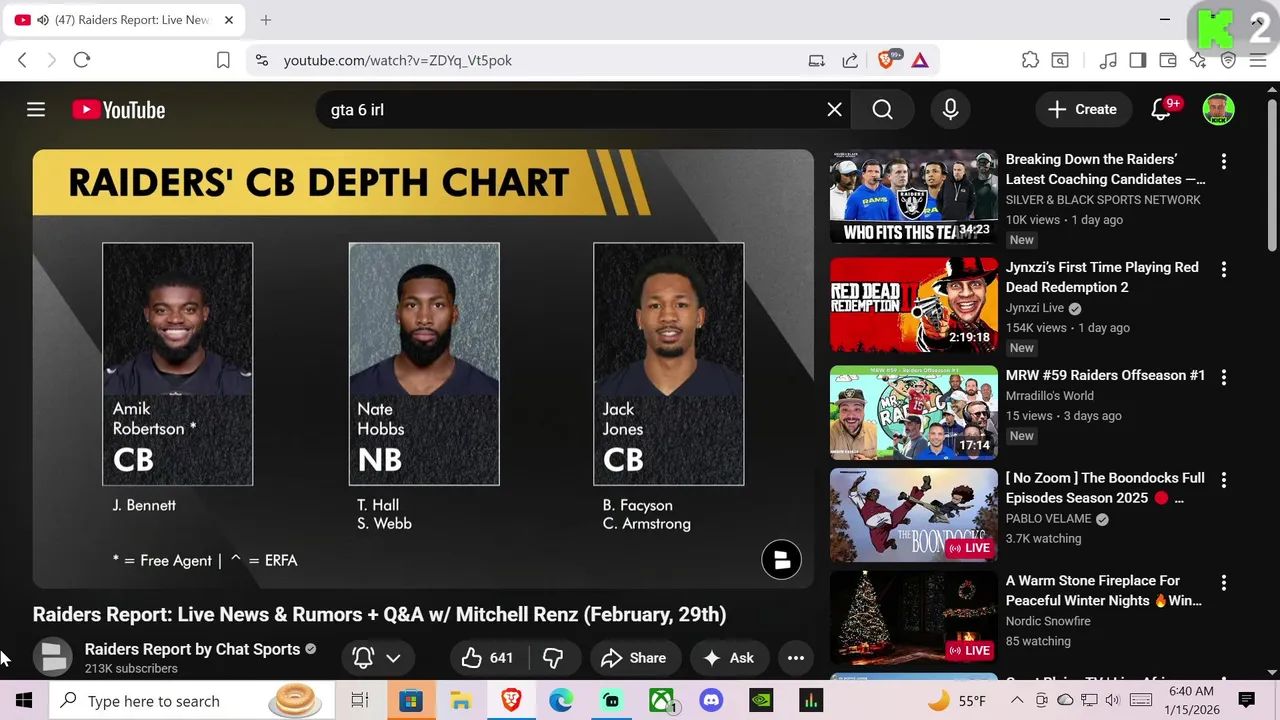1280x720 pixels.
Task: Visit SILVER & BLACK SPORTS NETWORK channel
Action: (1103, 200)
